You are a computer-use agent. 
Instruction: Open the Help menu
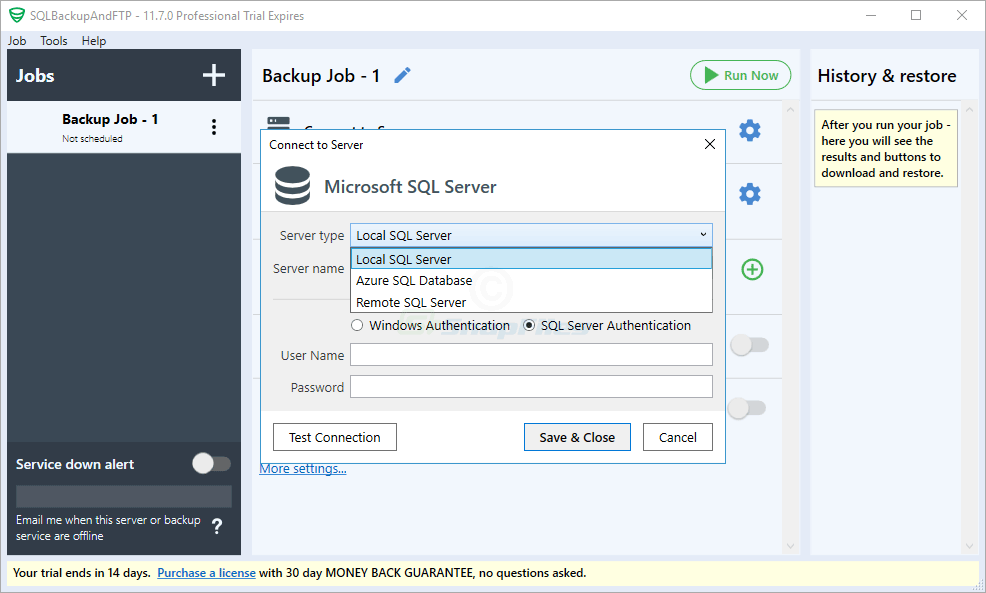point(93,41)
